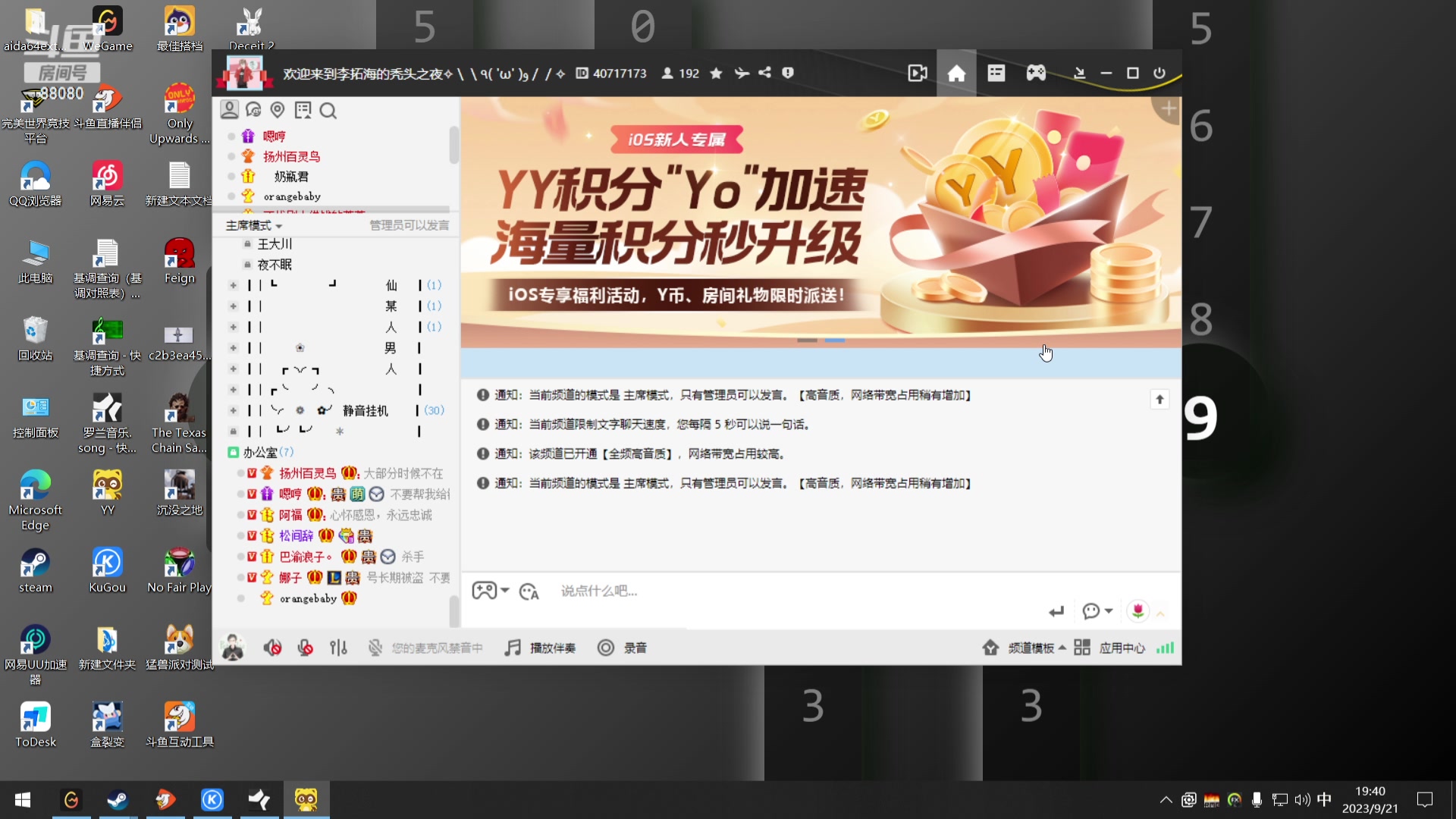Screen dimensions: 1456x819
Task: Unmute your microphone icon
Action: [305, 647]
